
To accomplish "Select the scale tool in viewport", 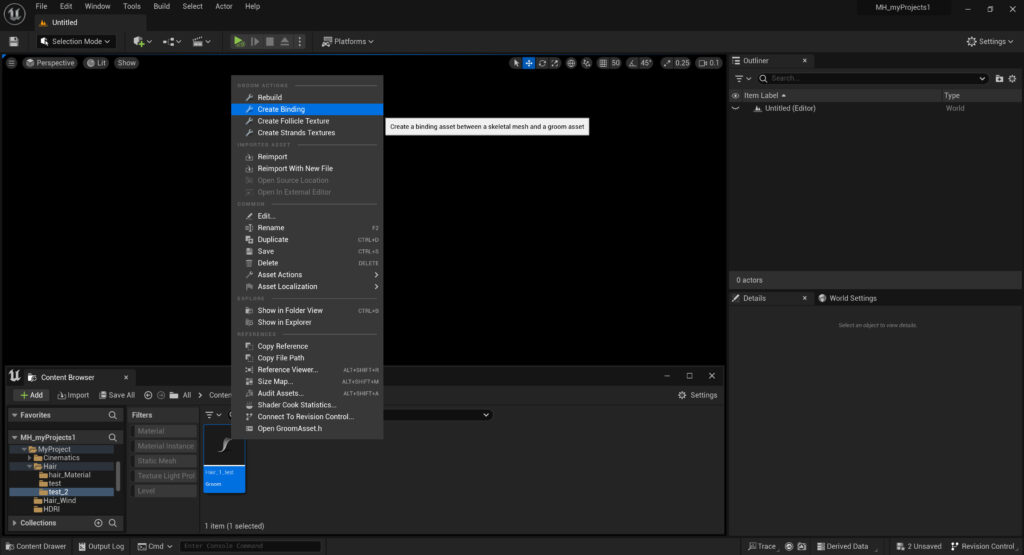I will pyautogui.click(x=554, y=63).
